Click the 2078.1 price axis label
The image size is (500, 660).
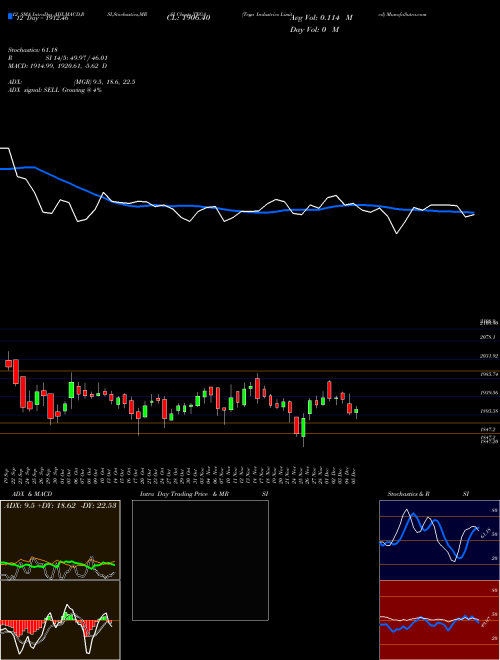click(x=489, y=337)
